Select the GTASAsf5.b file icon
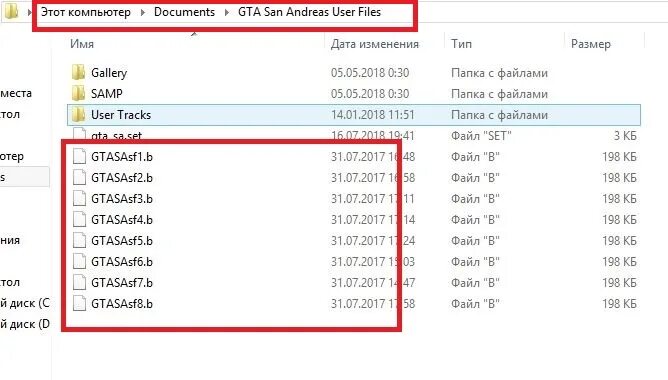 pos(79,240)
